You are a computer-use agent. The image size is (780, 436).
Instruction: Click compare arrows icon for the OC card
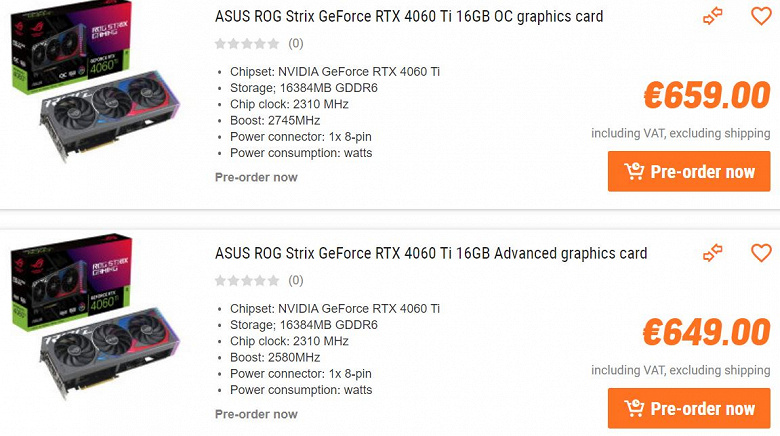click(x=713, y=16)
